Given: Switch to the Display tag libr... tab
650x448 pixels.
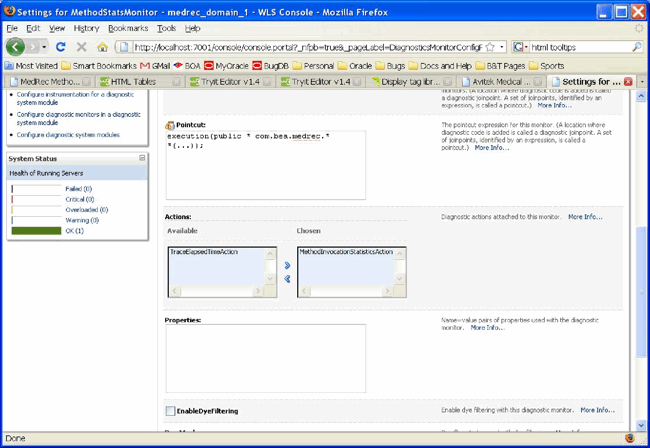Looking at the screenshot, I should [410, 82].
